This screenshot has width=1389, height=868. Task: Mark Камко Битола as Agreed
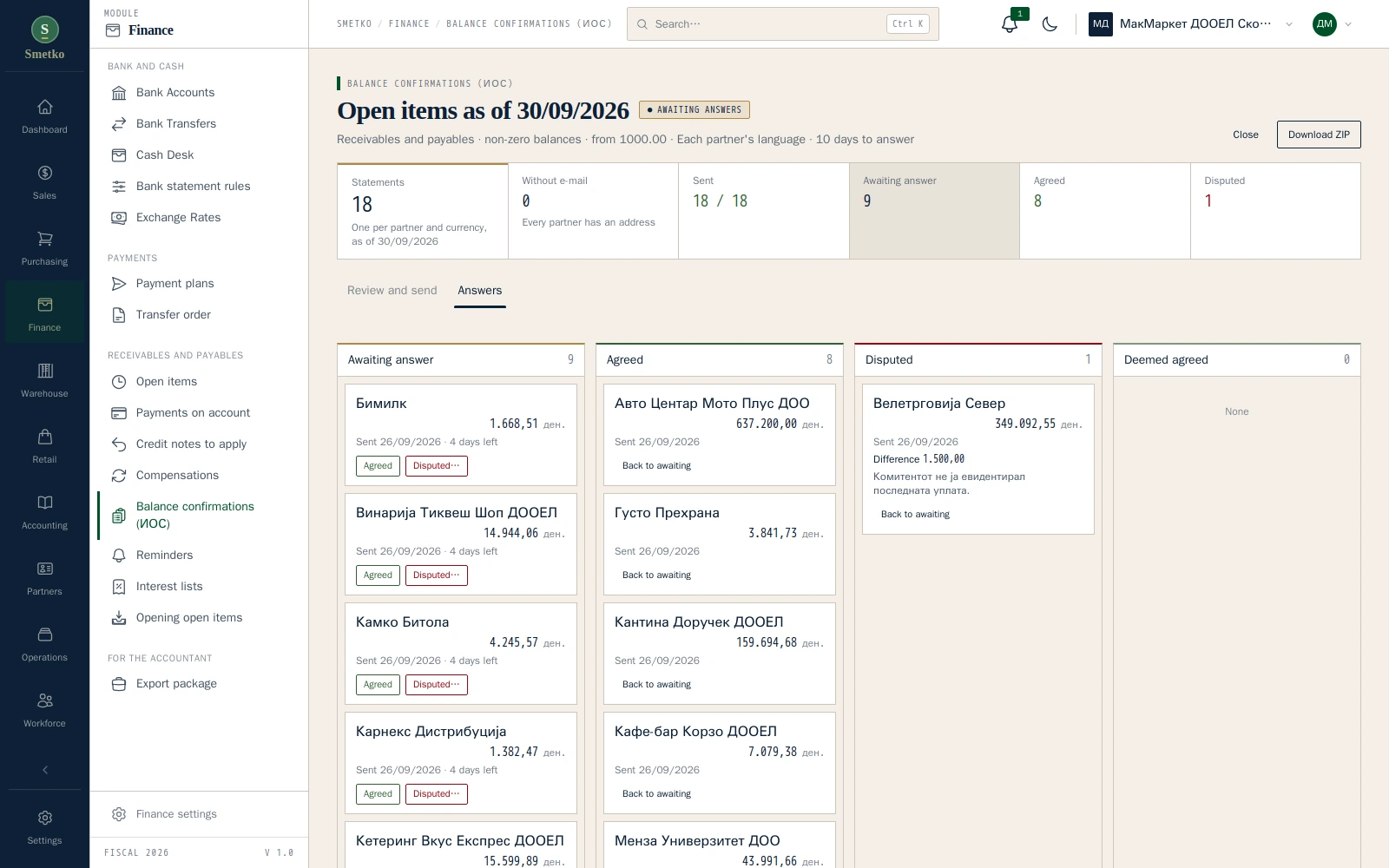(x=378, y=685)
